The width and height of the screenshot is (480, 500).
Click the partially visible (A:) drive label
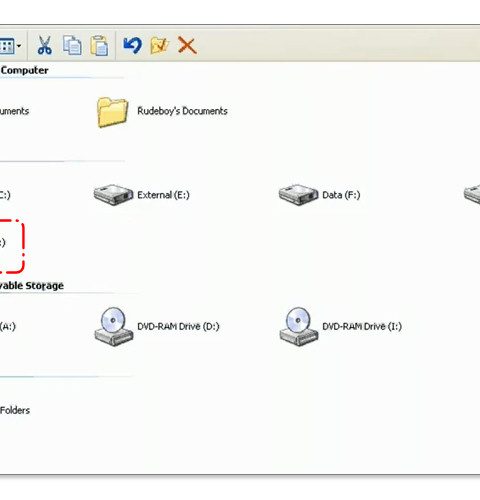click(8, 326)
